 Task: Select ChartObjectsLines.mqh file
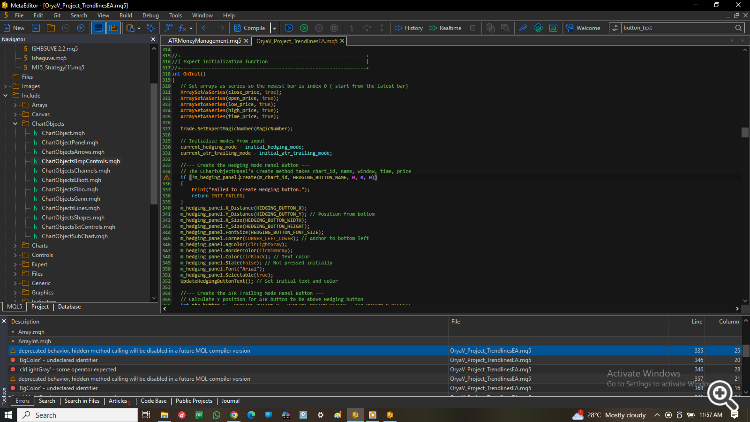(x=70, y=208)
